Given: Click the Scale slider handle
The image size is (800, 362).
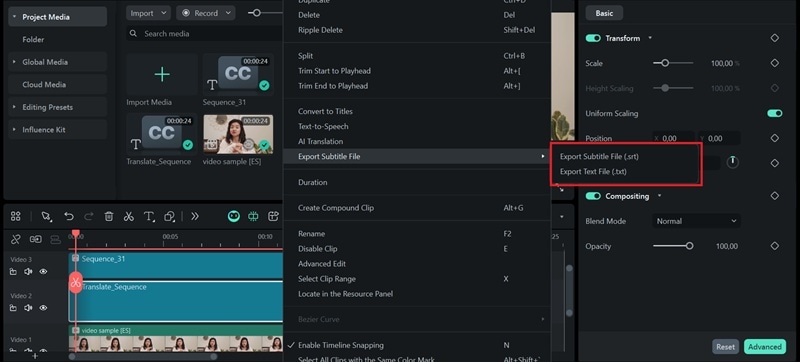Looking at the screenshot, I should [664, 63].
